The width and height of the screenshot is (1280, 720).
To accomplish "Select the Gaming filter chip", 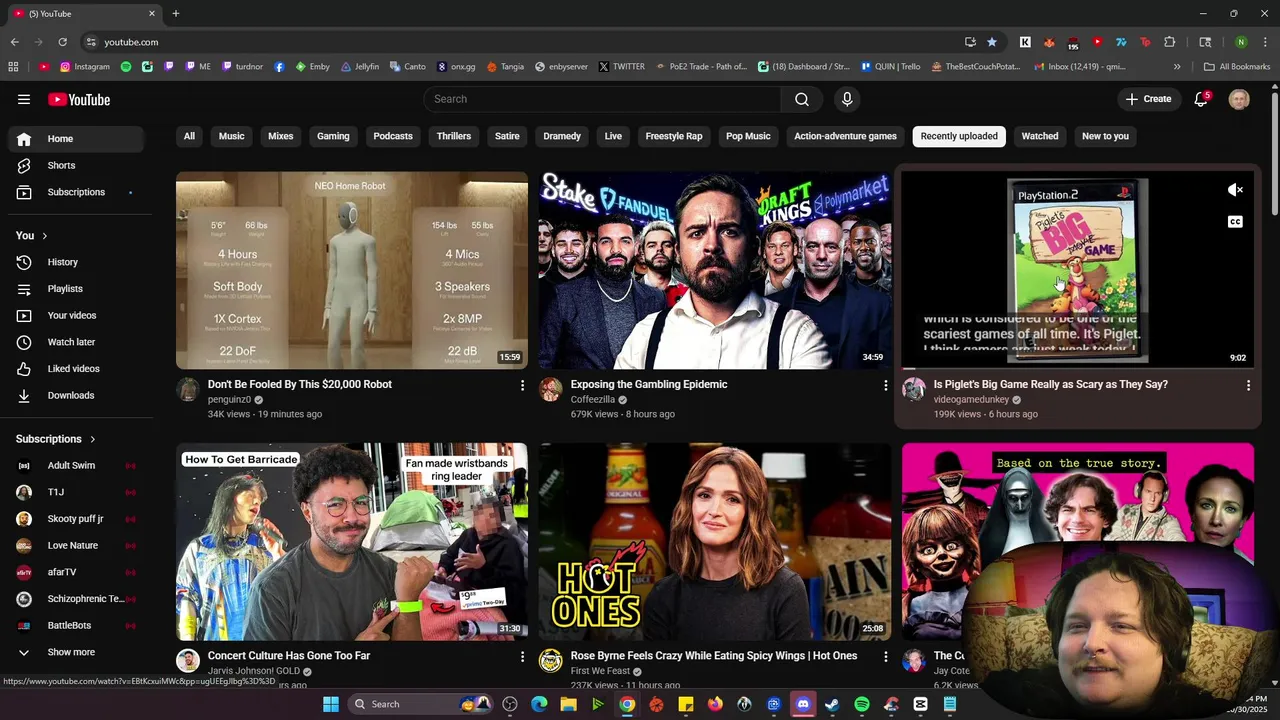I will (333, 136).
